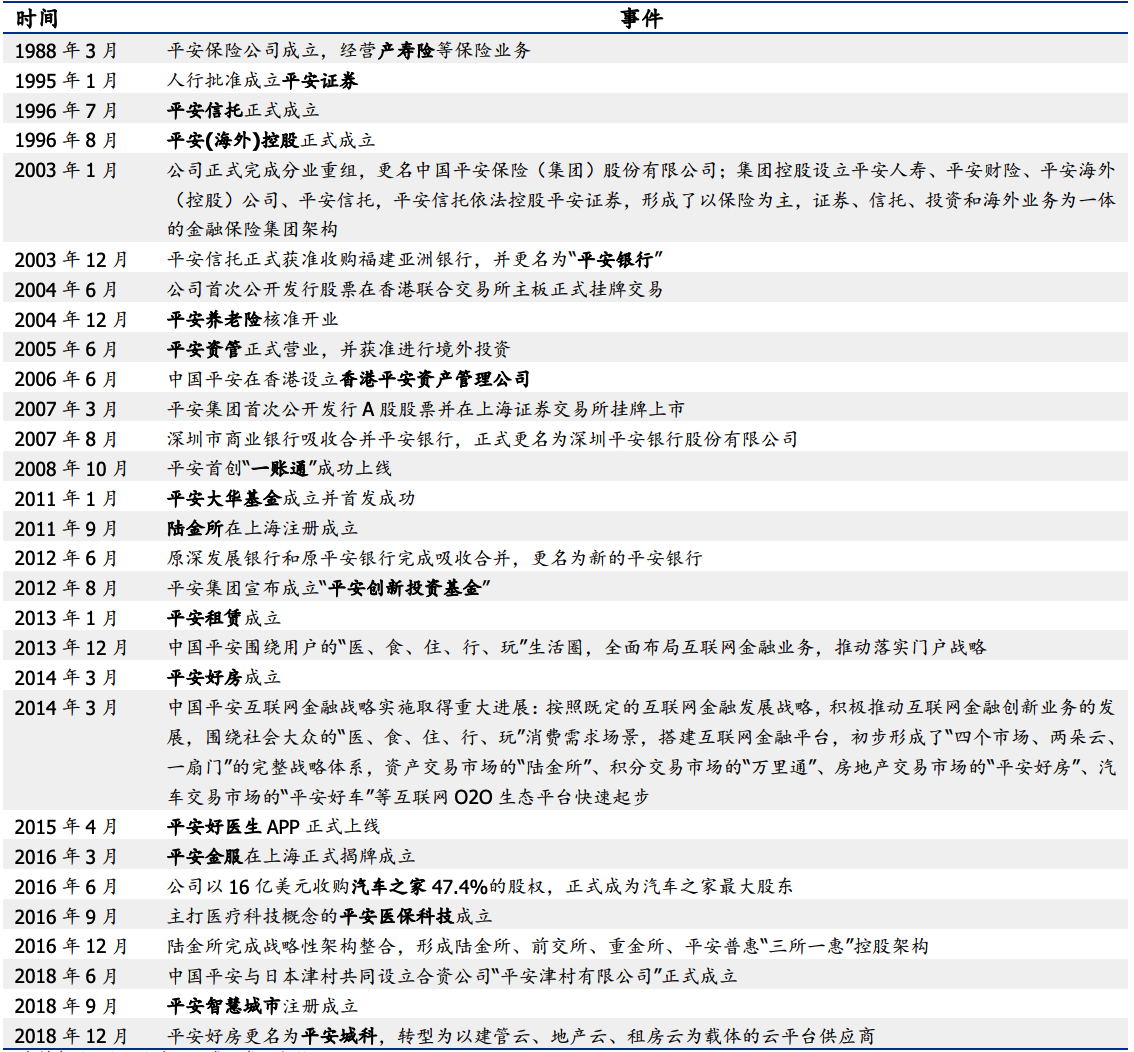Click the event about 平安好房更名为平安城科
The height and width of the screenshot is (1052, 1134).
[521, 1036]
